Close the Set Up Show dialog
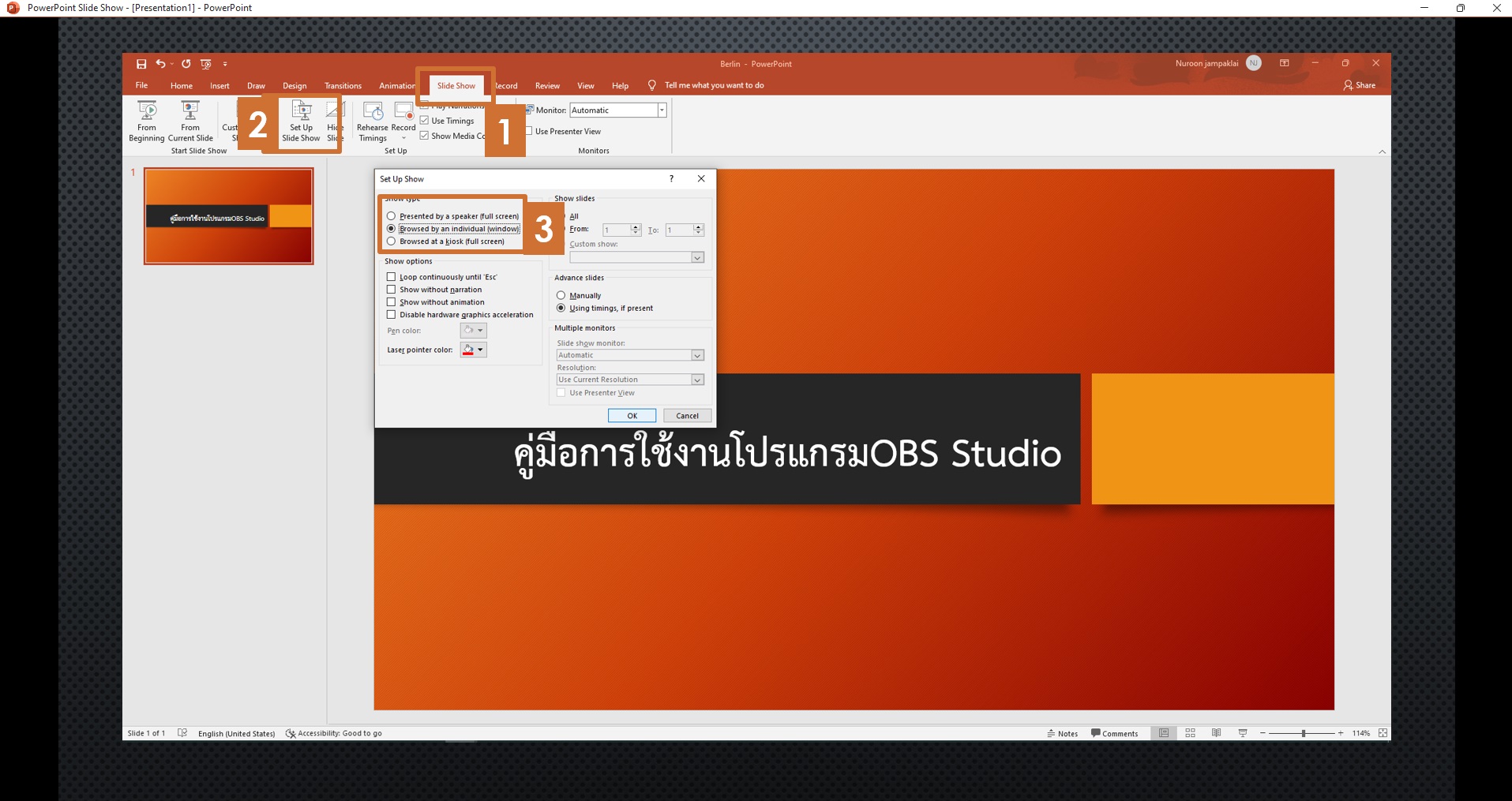 pos(701,179)
